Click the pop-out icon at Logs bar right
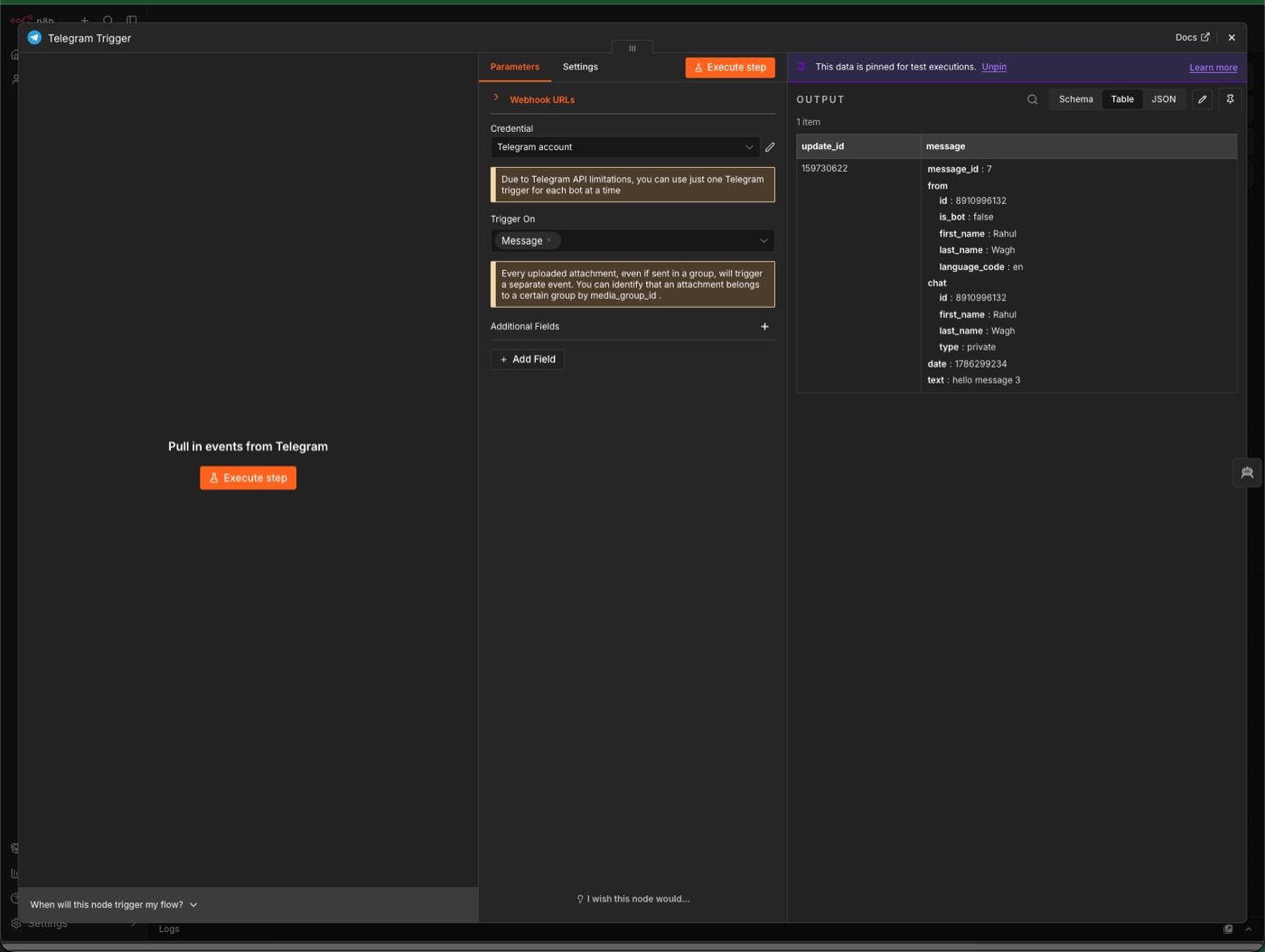The image size is (1265, 952). (1228, 929)
